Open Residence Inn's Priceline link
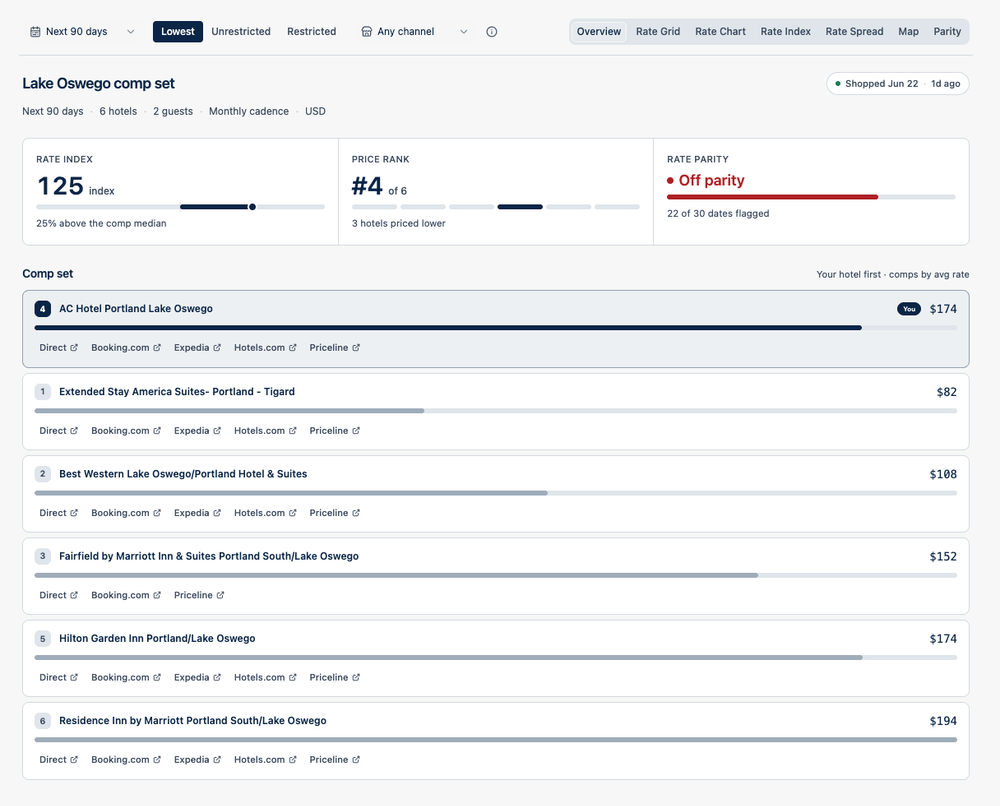 click(x=334, y=759)
